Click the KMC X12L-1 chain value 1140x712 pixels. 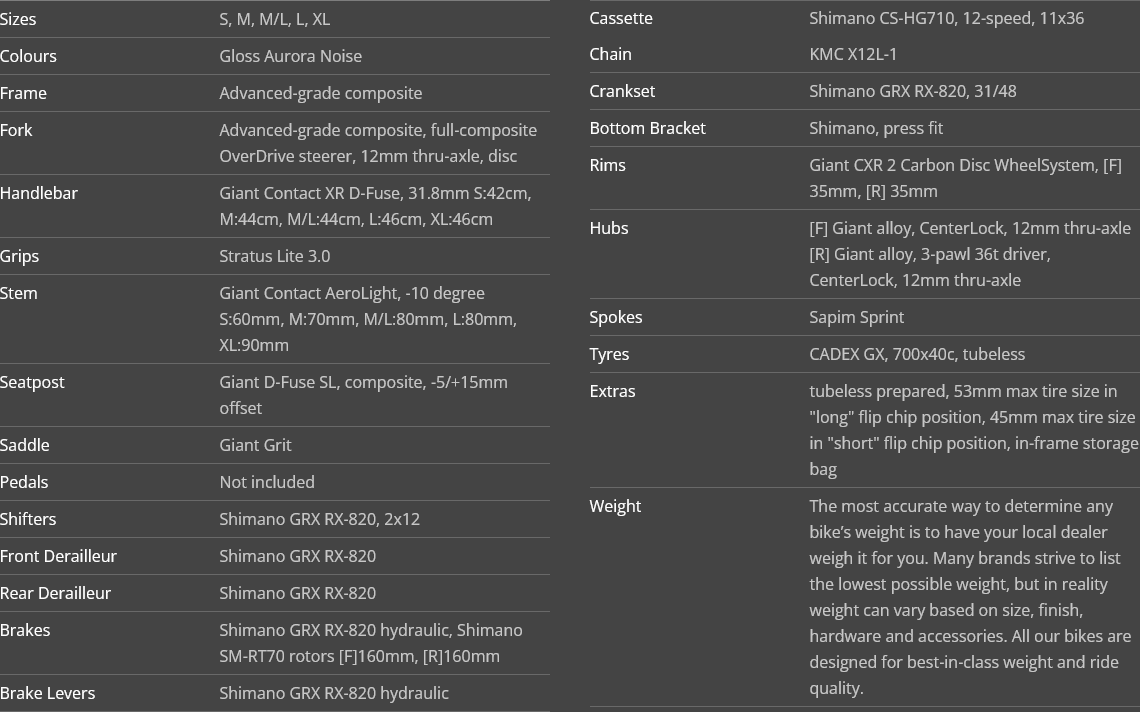[x=853, y=55]
